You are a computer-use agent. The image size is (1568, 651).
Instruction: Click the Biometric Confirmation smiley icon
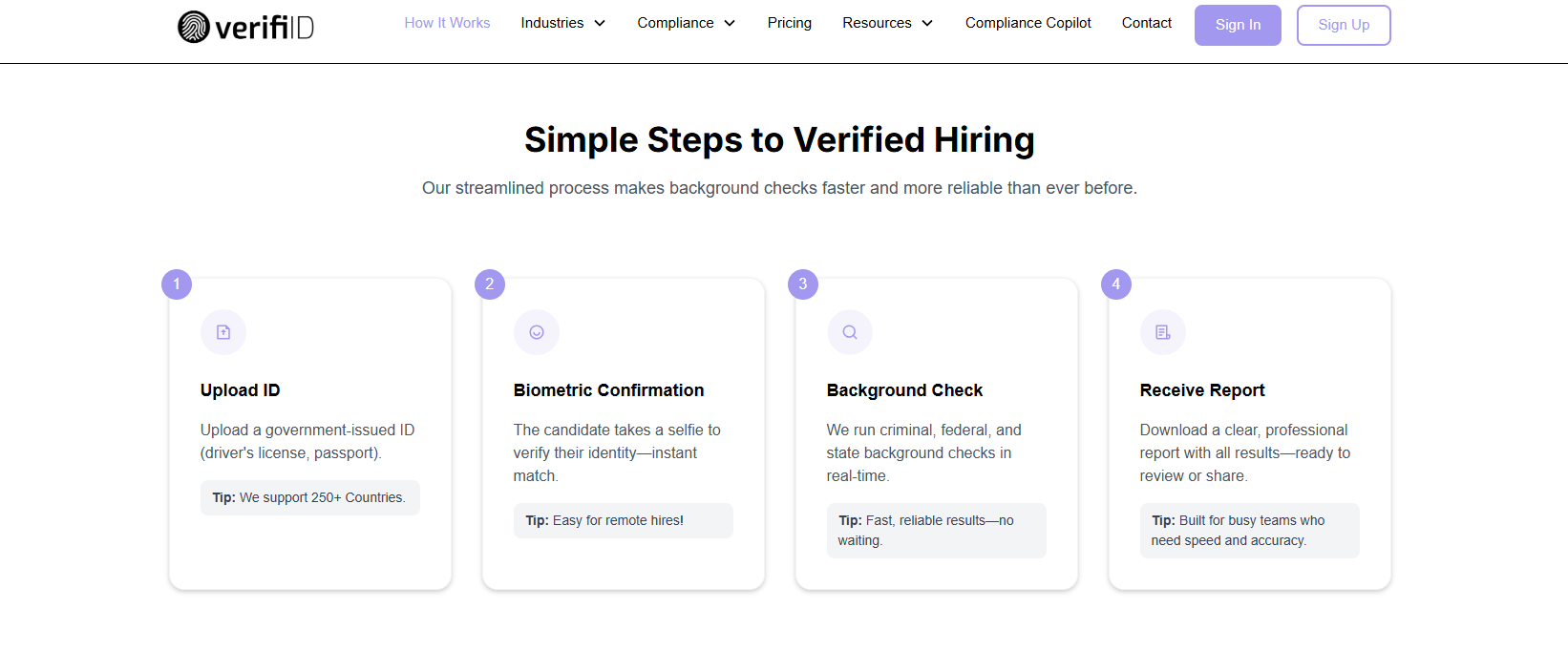(x=537, y=332)
